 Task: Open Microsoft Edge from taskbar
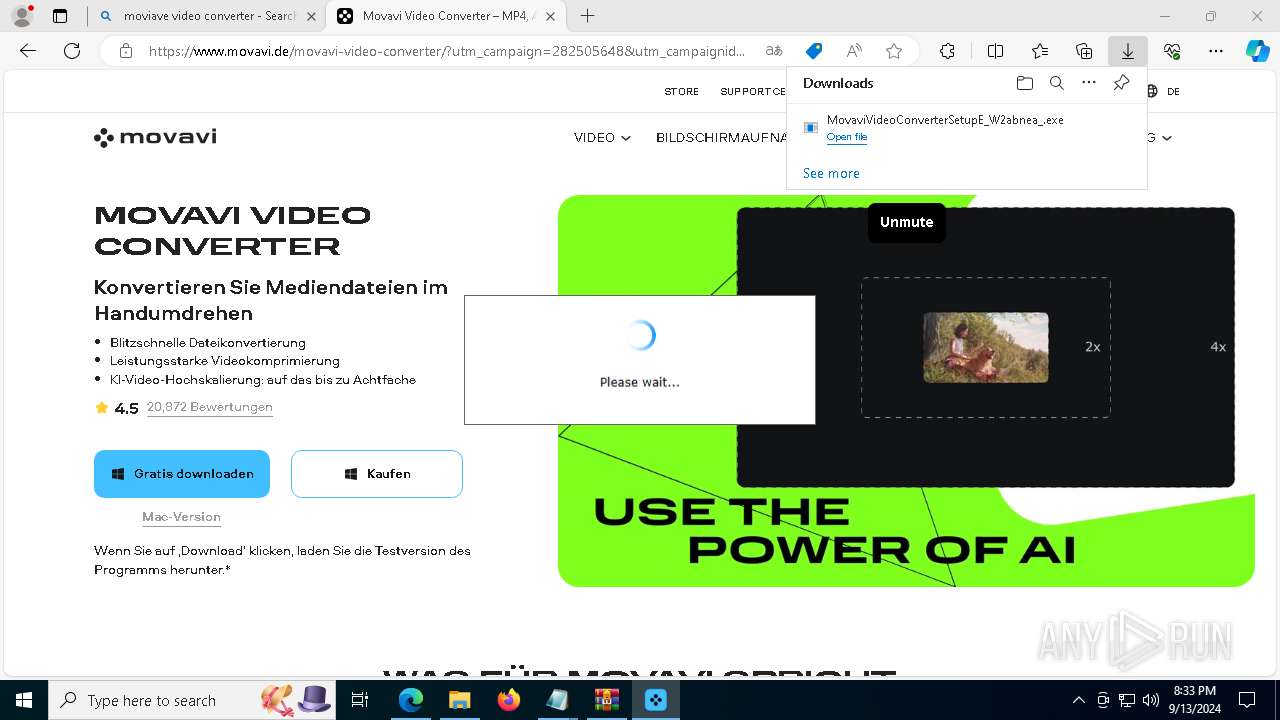pos(411,700)
